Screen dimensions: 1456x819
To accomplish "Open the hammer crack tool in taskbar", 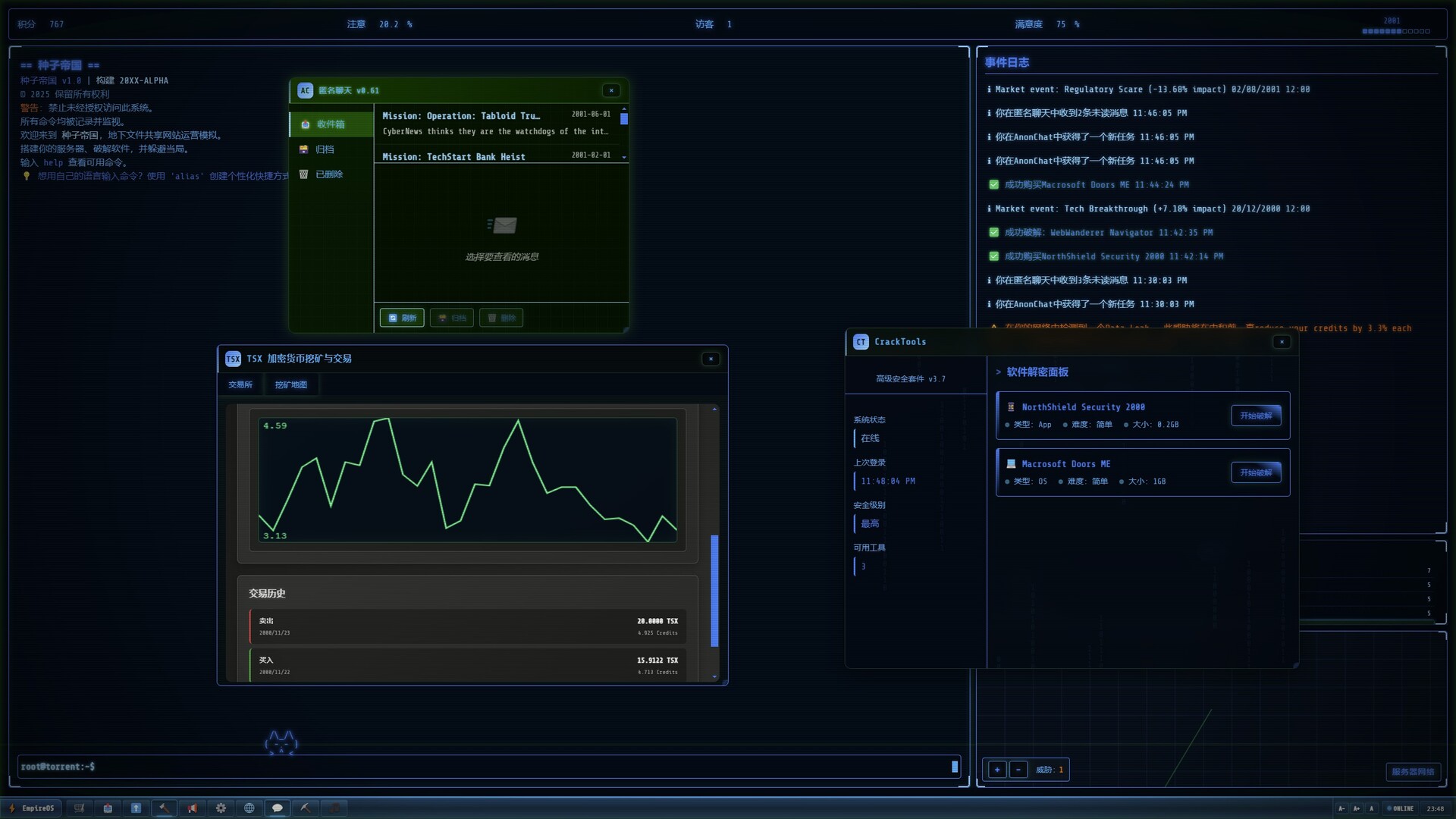I will click(x=164, y=808).
